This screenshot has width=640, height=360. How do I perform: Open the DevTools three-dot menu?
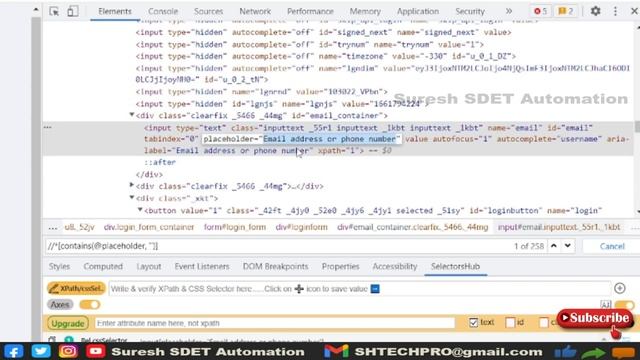[x=615, y=11]
